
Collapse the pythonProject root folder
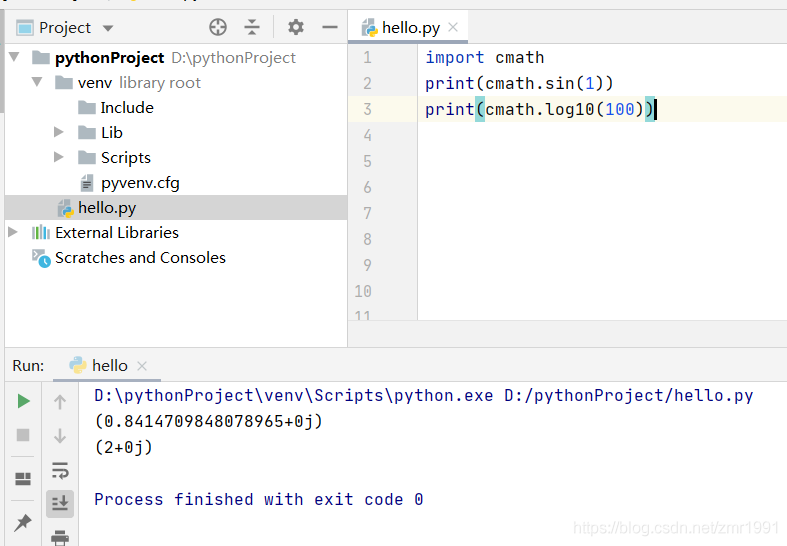pos(14,57)
